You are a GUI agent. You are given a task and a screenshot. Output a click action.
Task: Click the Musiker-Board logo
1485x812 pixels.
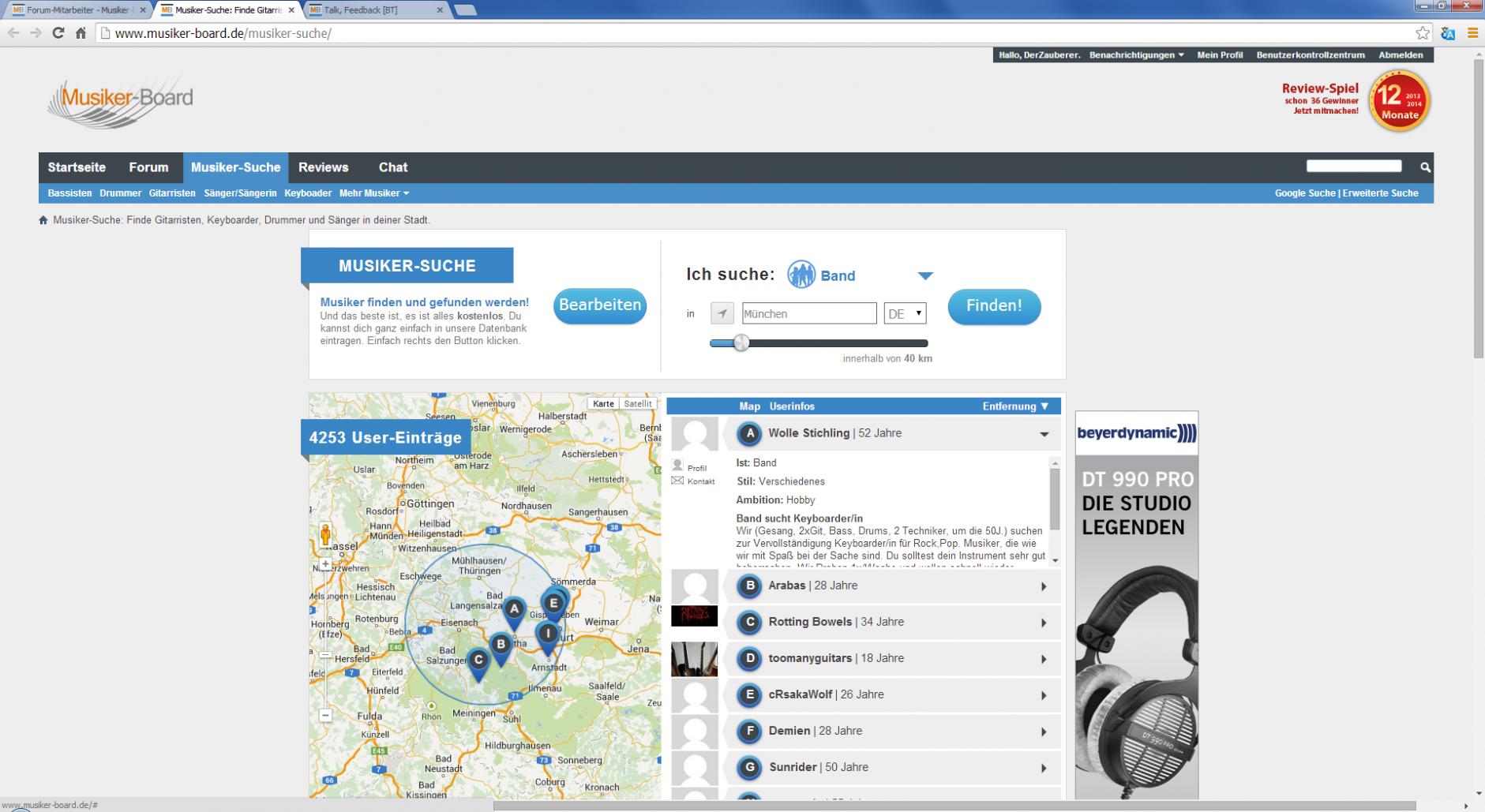tap(120, 101)
